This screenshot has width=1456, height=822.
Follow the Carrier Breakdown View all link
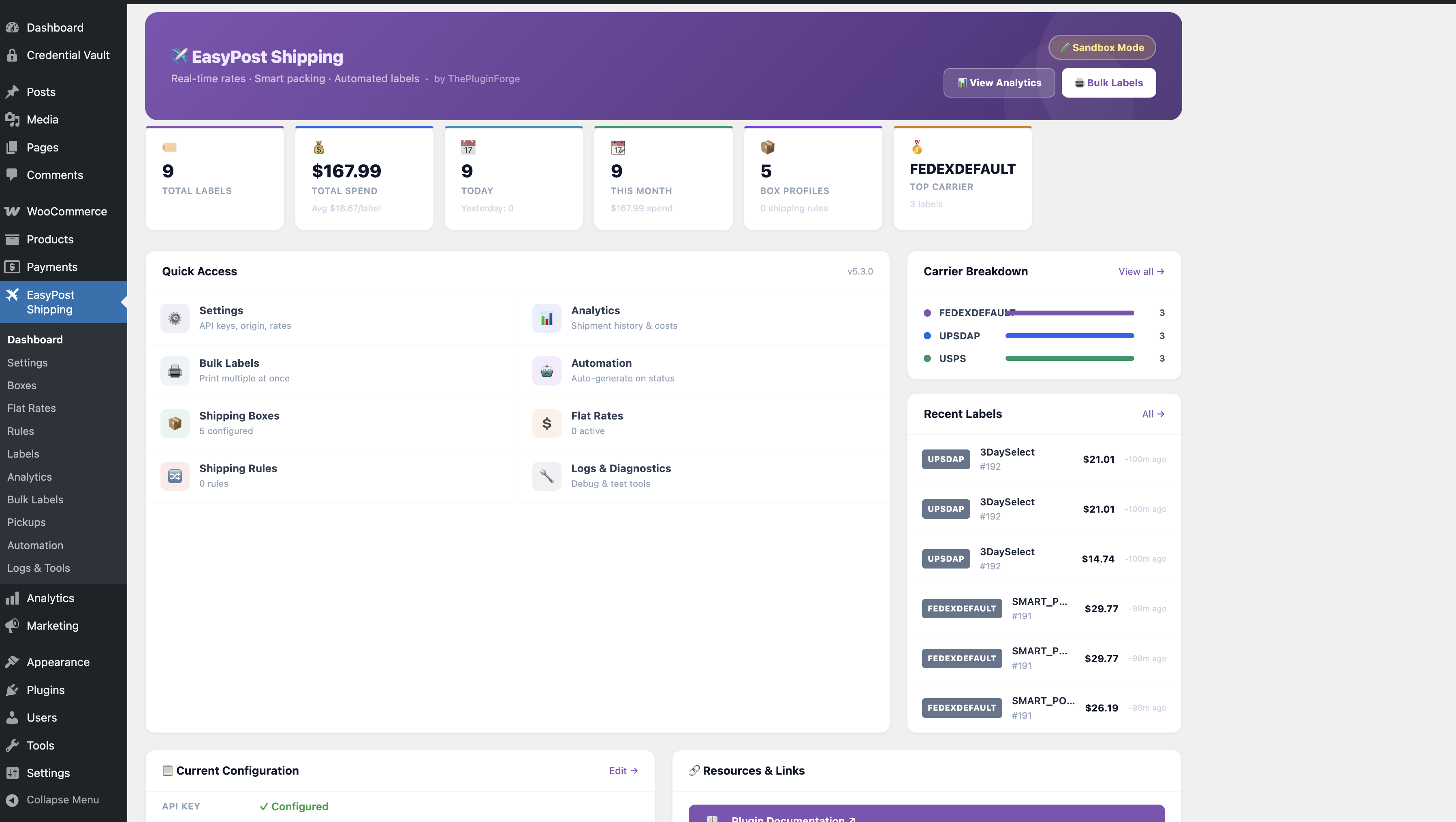1141,271
